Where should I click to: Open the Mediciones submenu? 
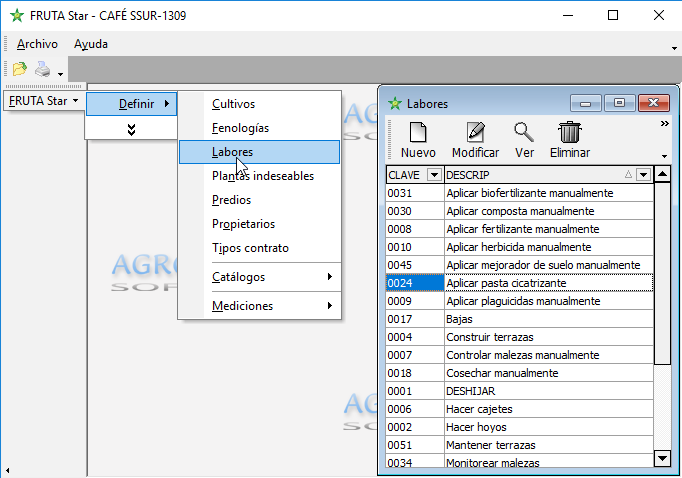pyautogui.click(x=260, y=306)
